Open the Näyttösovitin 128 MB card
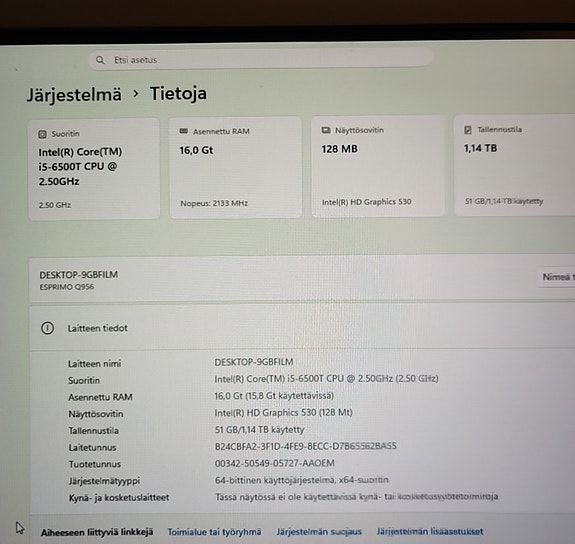The height and width of the screenshot is (544, 575). pos(378,166)
